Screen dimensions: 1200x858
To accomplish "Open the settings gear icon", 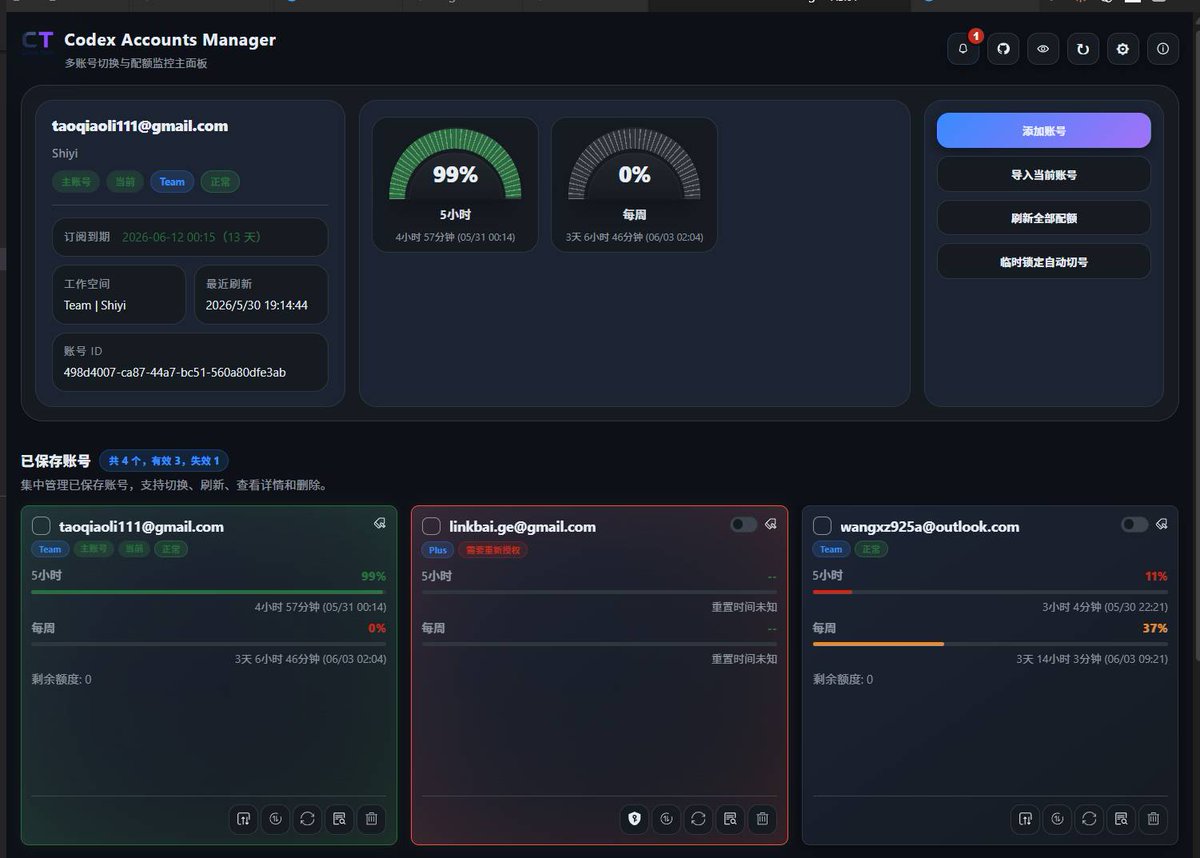I will coord(1123,49).
